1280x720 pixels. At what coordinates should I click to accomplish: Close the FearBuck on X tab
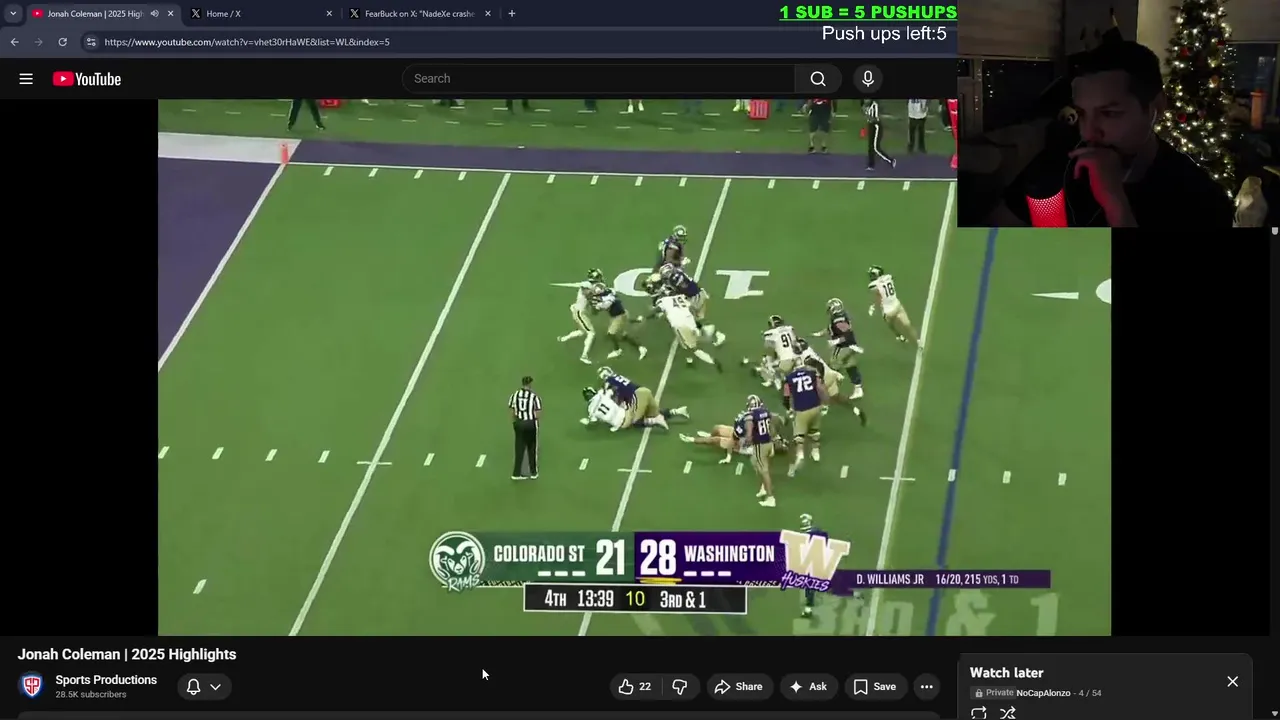(488, 14)
